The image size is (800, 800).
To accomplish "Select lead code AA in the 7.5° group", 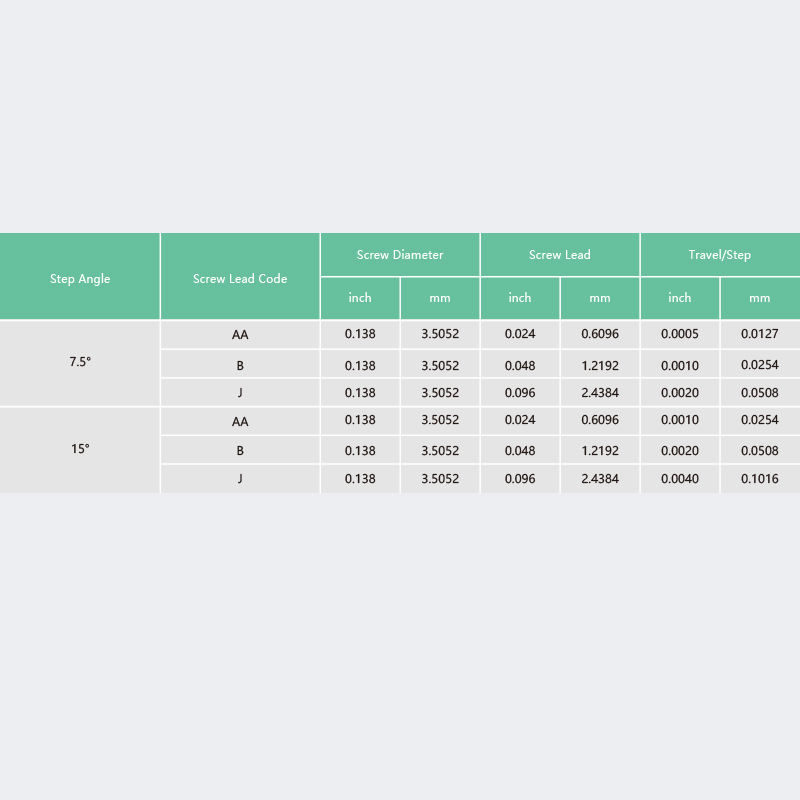I will [x=240, y=335].
